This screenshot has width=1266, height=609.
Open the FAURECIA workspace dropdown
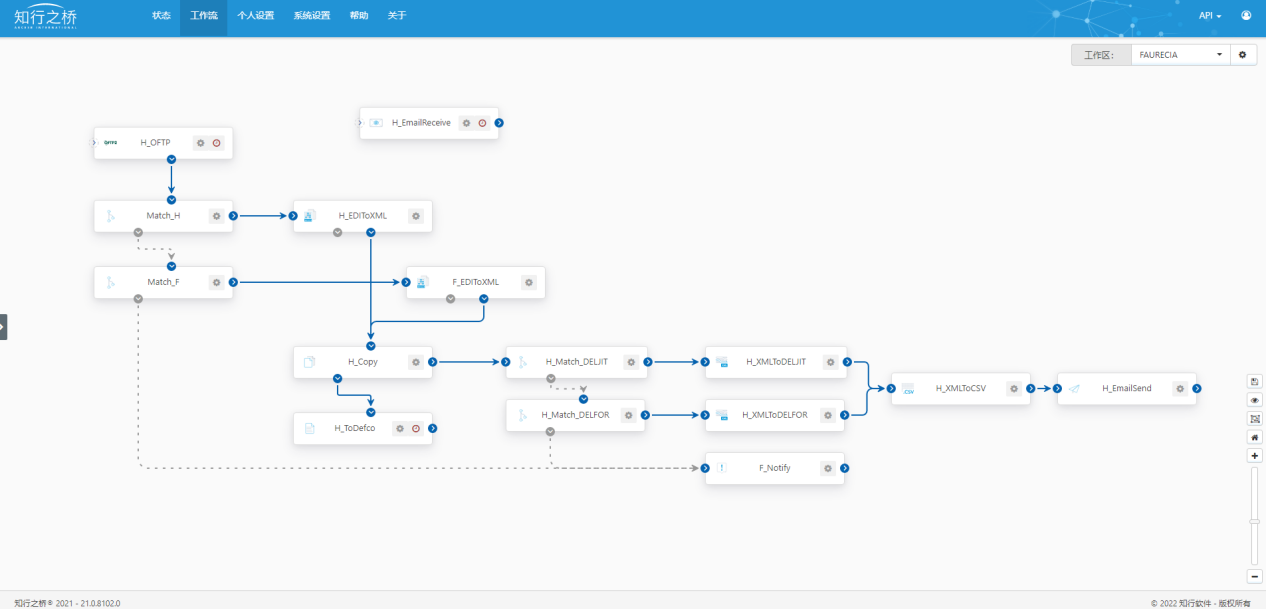coord(1181,55)
